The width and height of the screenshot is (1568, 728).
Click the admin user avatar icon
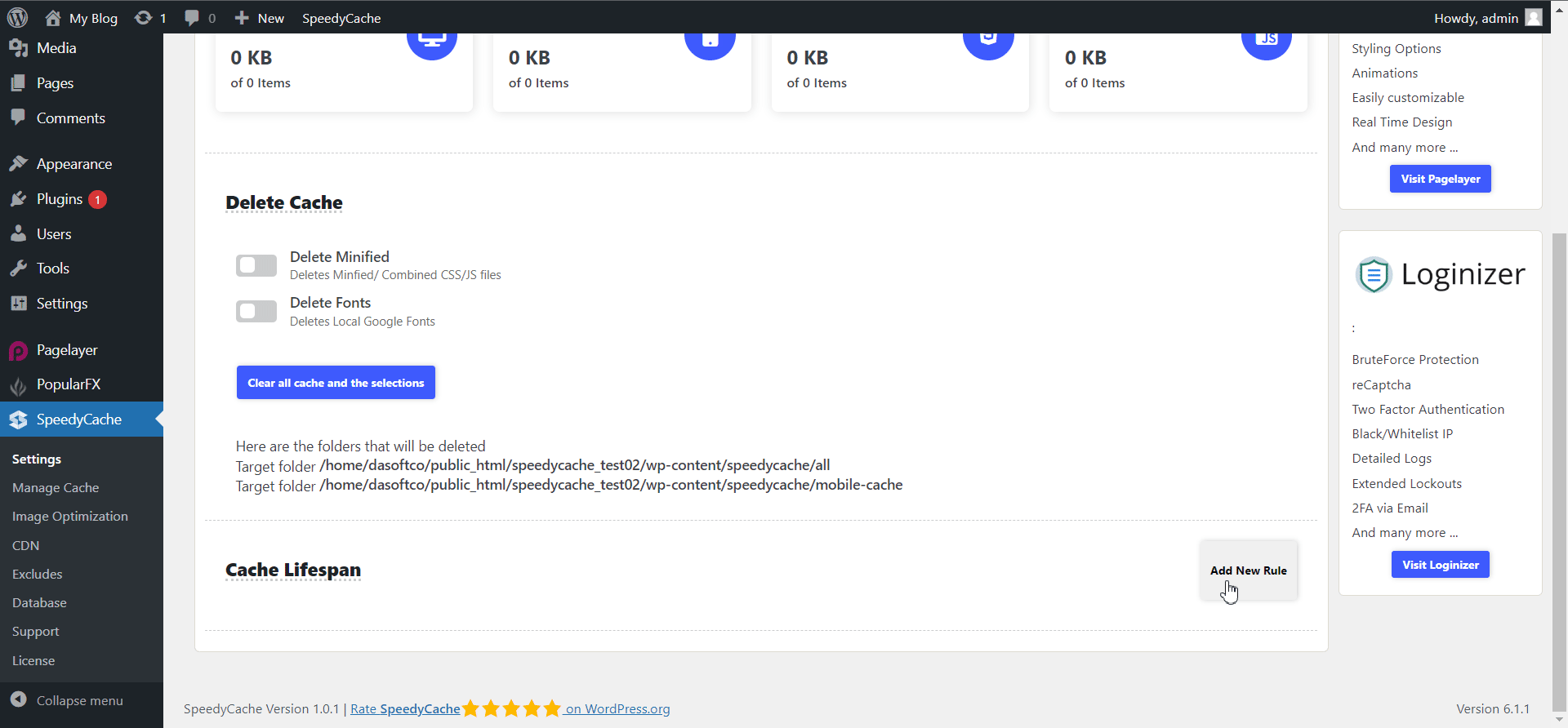pos(1533,18)
